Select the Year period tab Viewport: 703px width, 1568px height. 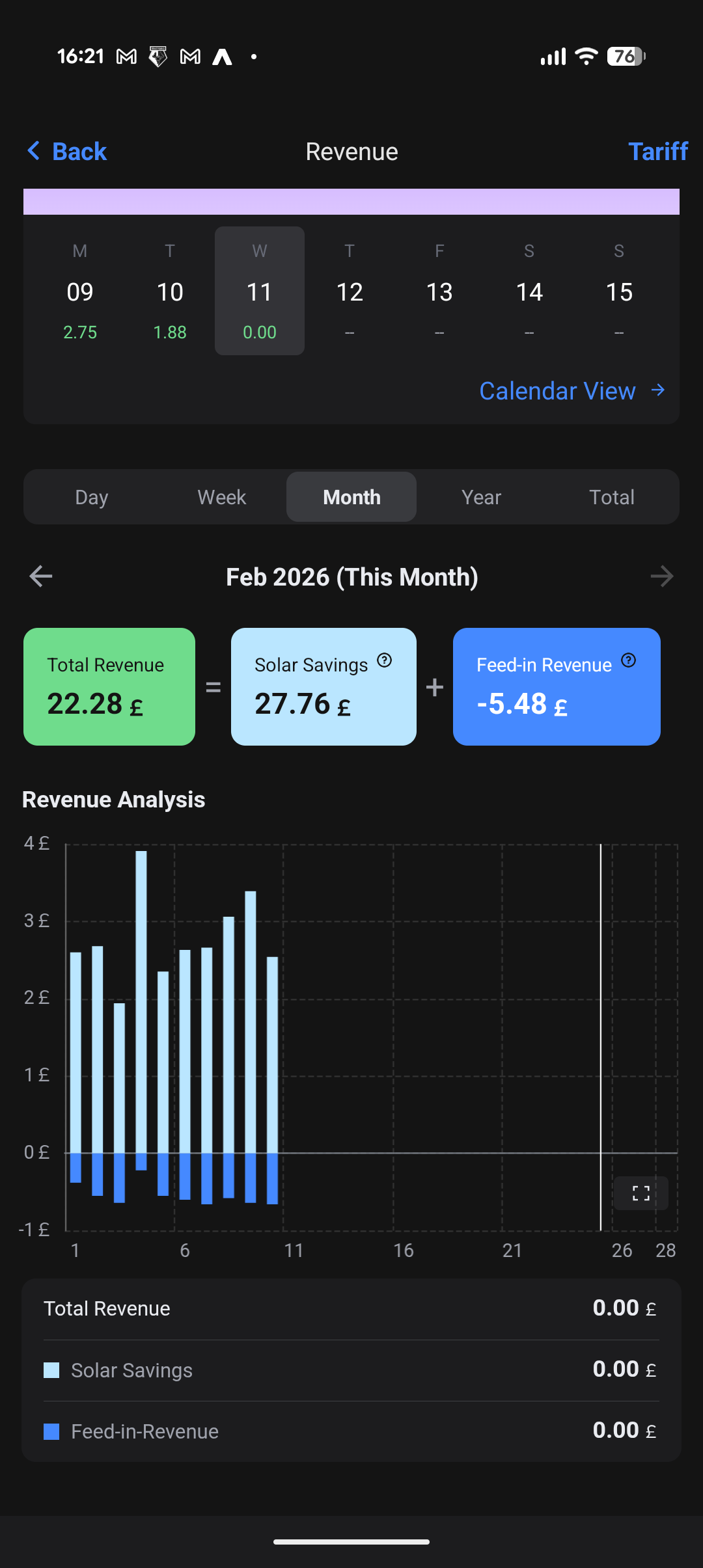point(481,497)
